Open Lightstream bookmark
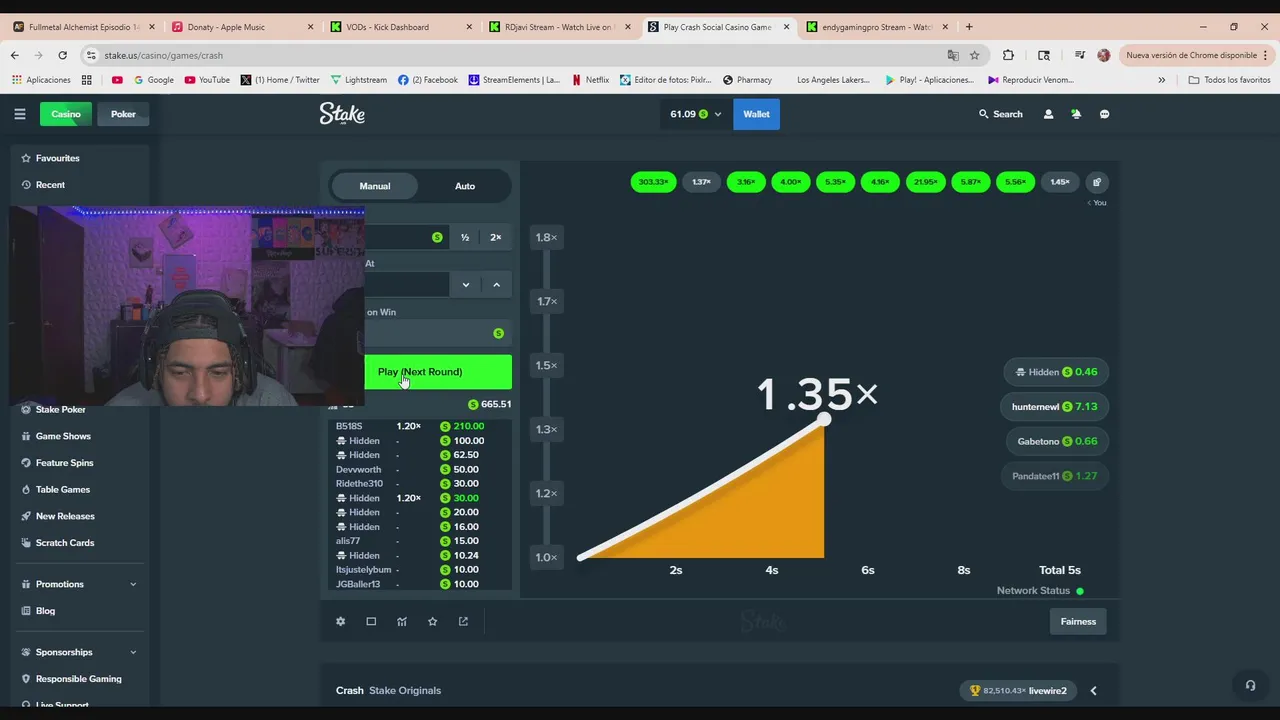 [358, 80]
